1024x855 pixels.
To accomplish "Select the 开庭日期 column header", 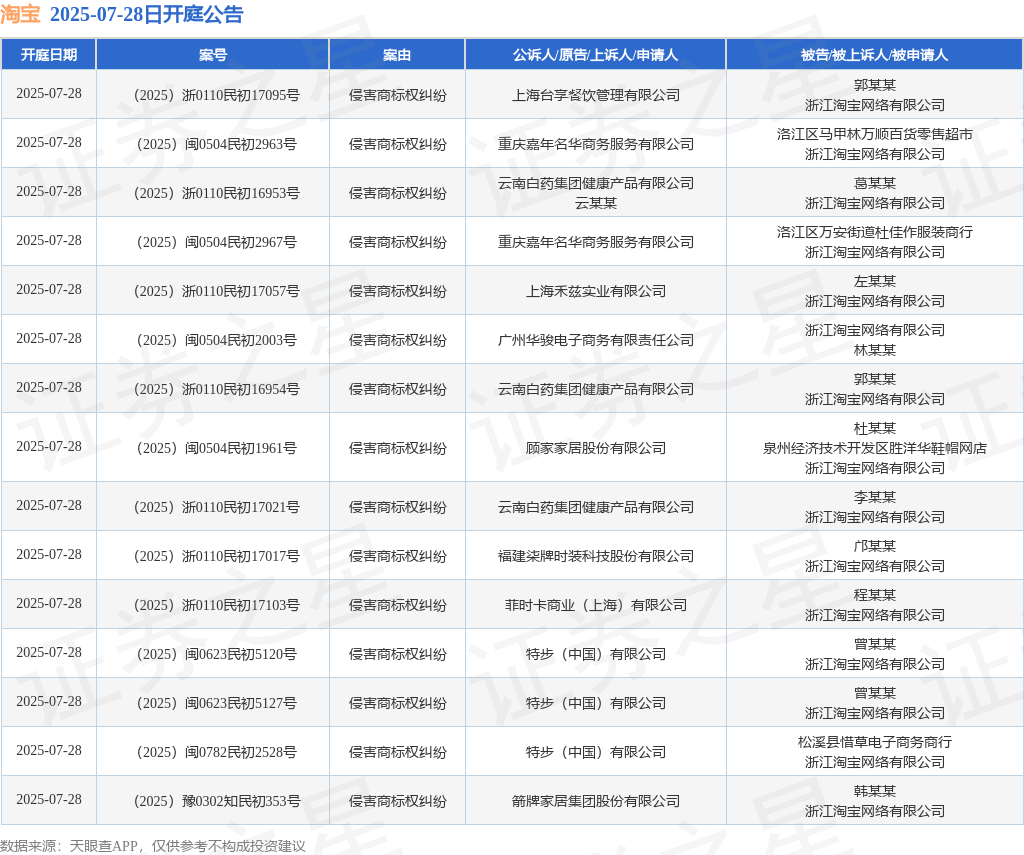I will click(x=49, y=55).
